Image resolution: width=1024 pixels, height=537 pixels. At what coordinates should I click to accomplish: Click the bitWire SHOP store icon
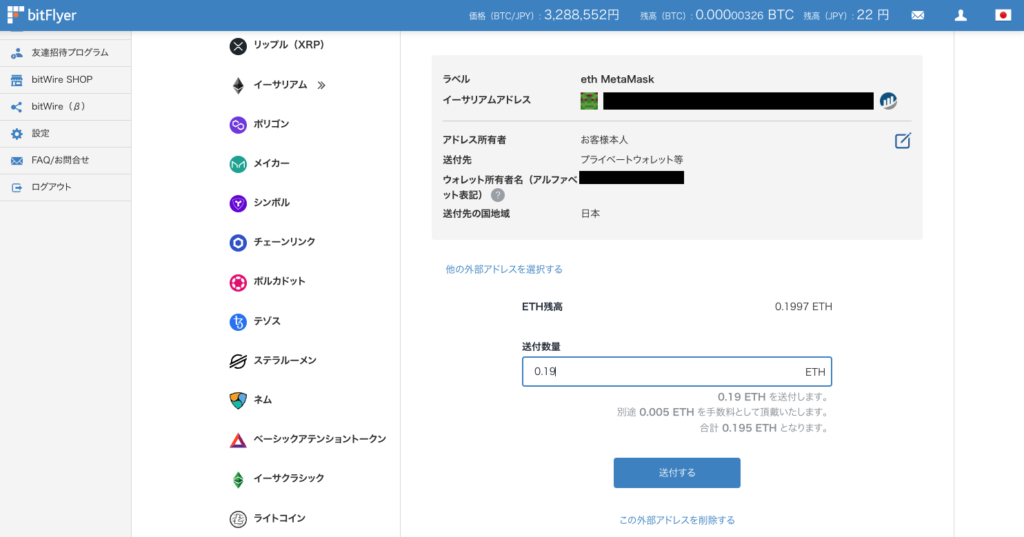tap(17, 80)
